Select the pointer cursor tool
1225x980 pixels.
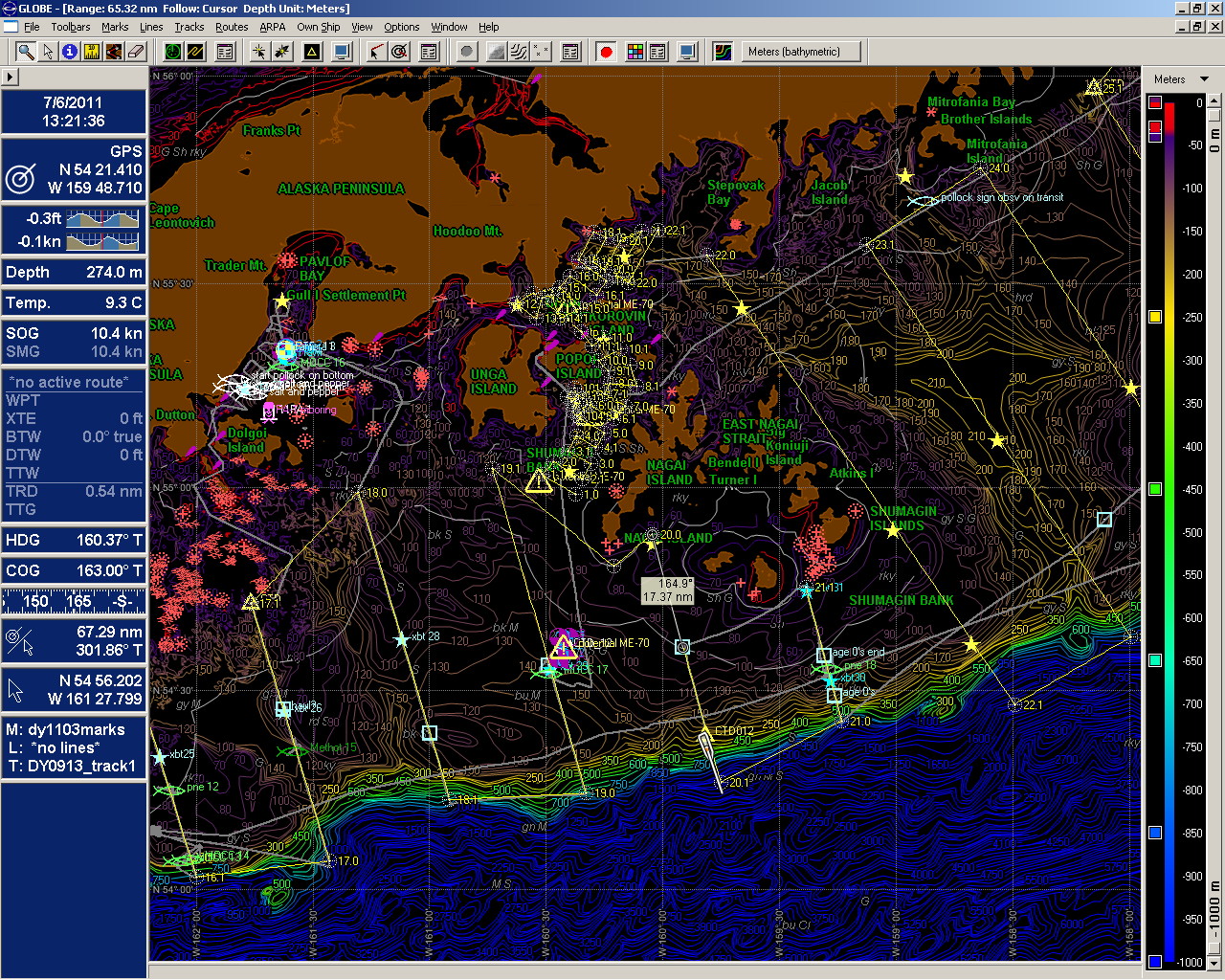pos(48,51)
